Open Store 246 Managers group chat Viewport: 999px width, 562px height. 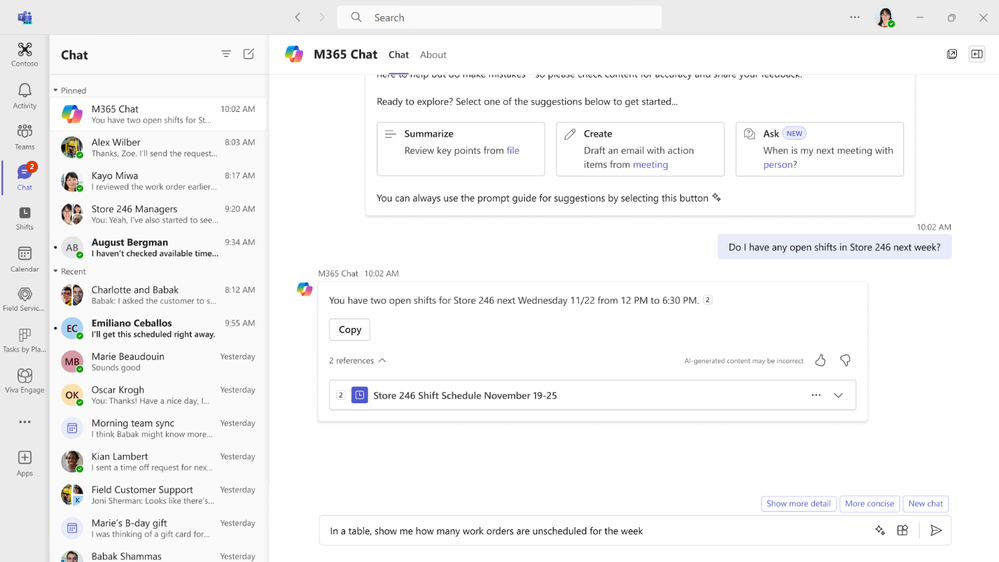click(158, 214)
